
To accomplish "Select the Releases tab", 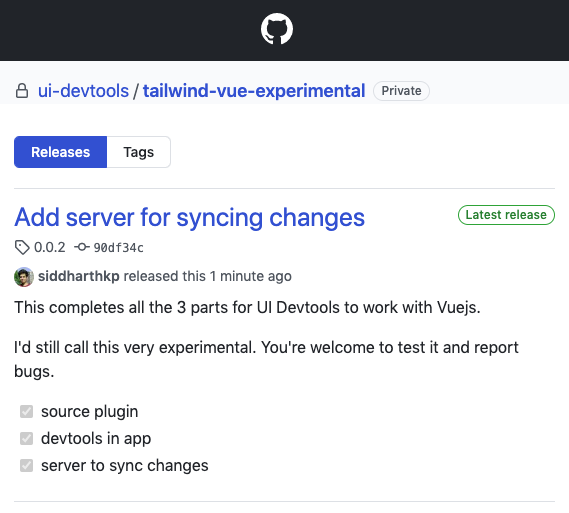I will (x=60, y=152).
